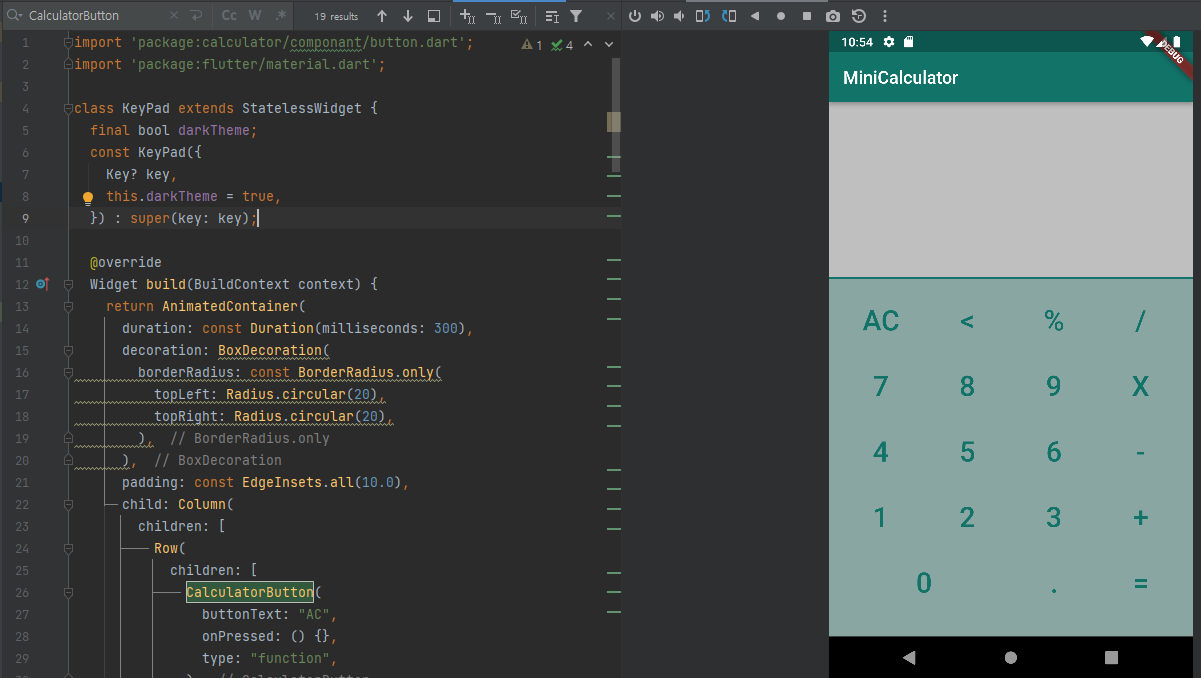Click the emulator power button
Screen dimensions: 1201x678
pyautogui.click(x=635, y=16)
